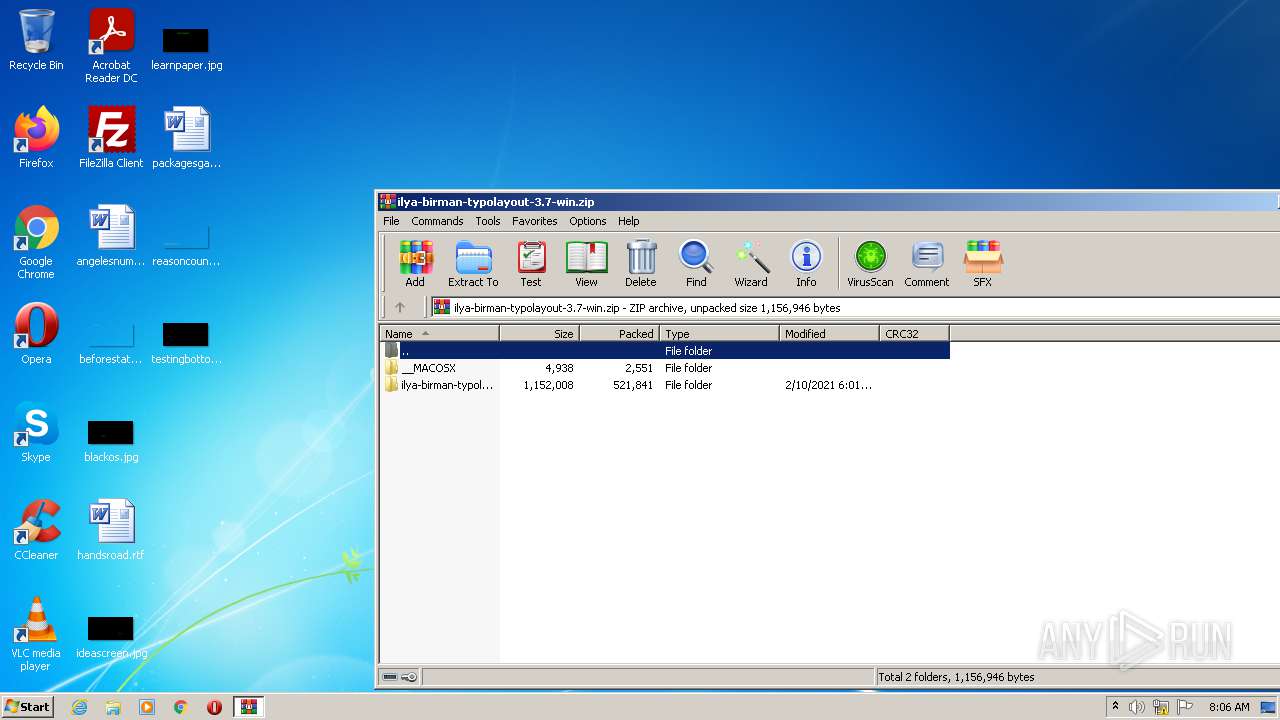This screenshot has width=1280, height=720.
Task: Select the beforestat desktop file
Action: (111, 342)
